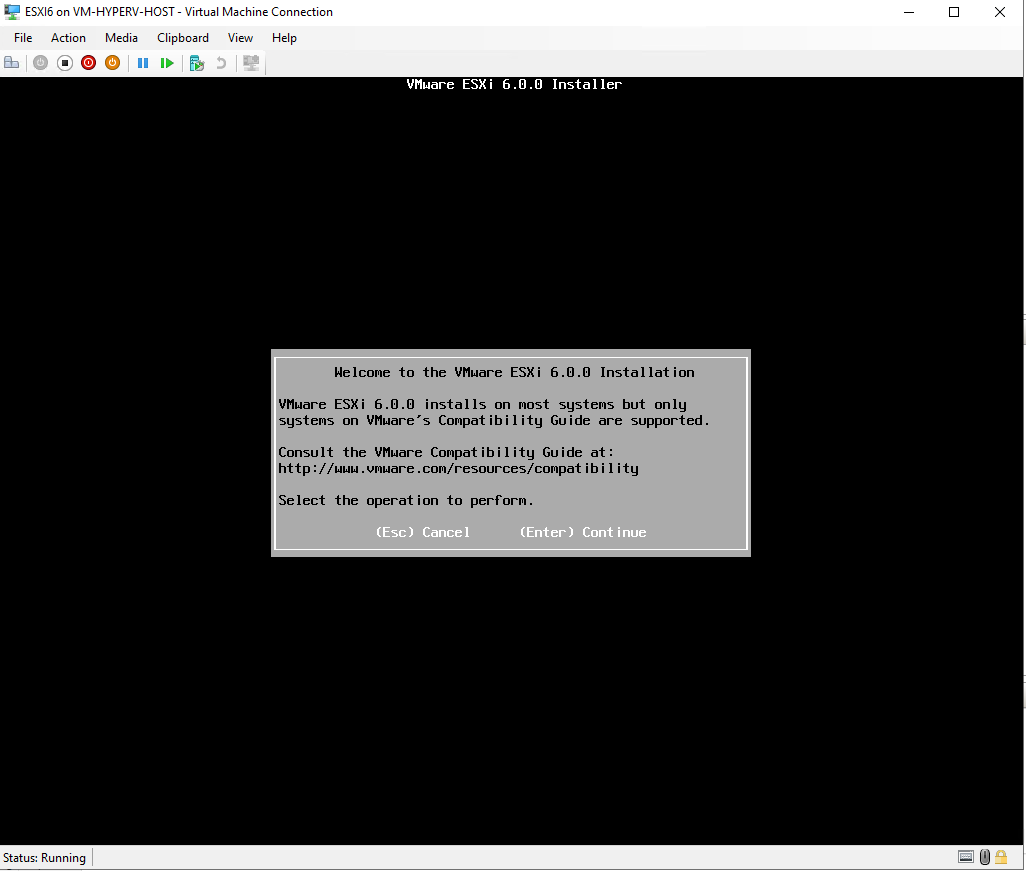
Task: Click the 'Welcome to the VMware ESXi 6.0.0 Installation' title
Action: 514,372
